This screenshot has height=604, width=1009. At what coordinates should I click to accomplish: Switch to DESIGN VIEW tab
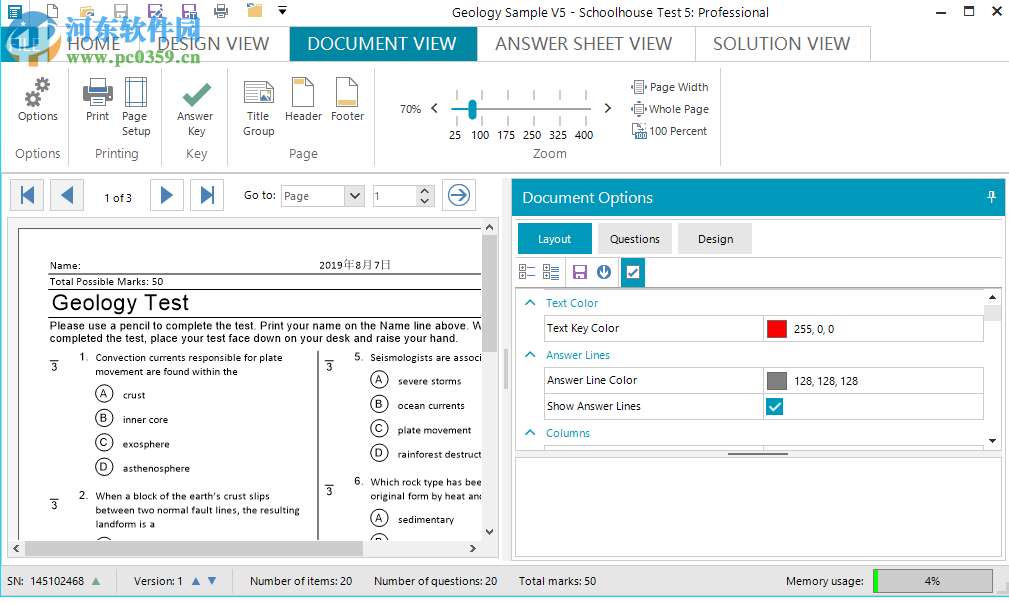[x=213, y=44]
